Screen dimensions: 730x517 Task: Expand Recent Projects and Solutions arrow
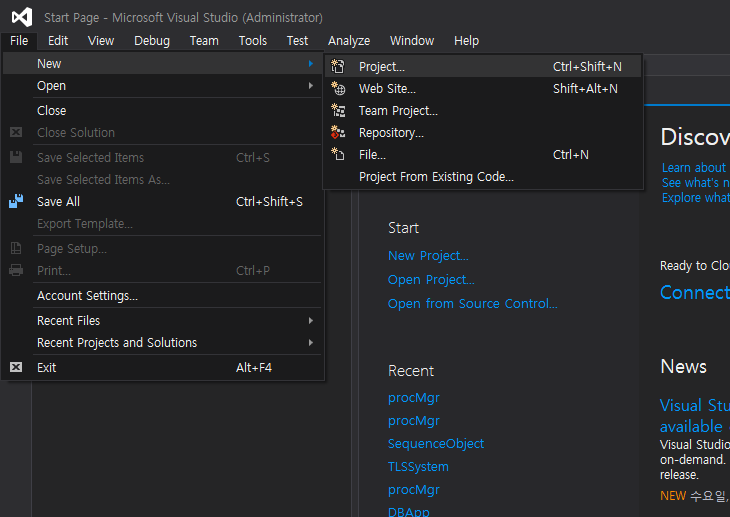[311, 342]
